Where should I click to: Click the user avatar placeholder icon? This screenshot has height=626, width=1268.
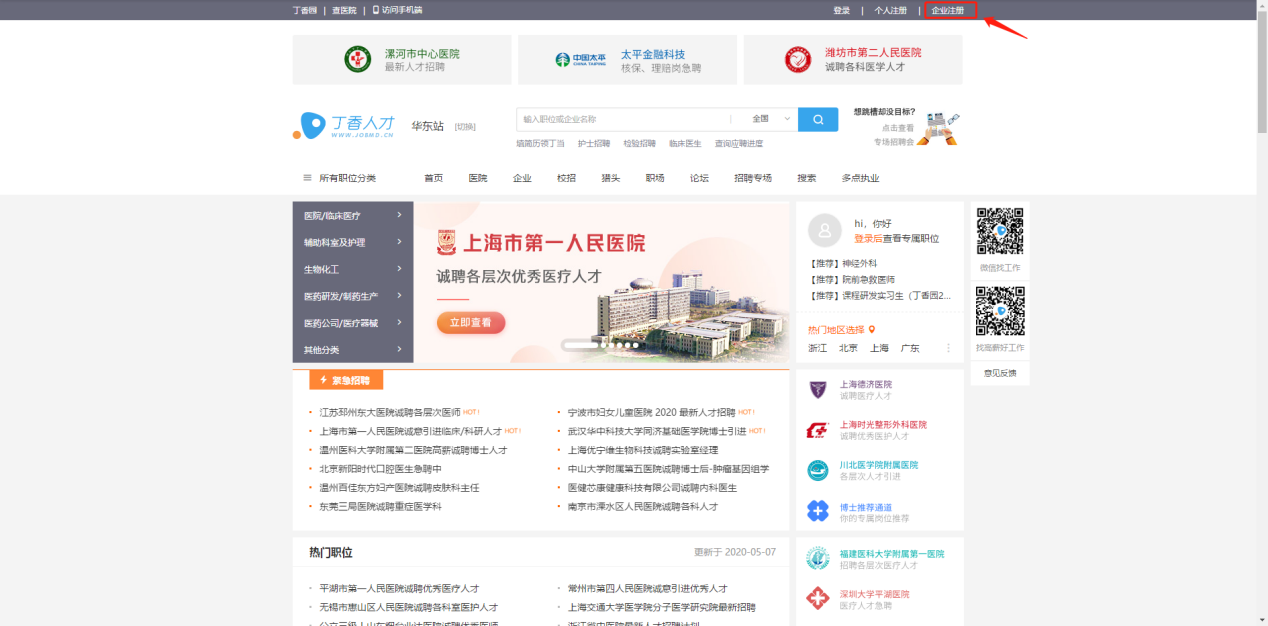824,230
